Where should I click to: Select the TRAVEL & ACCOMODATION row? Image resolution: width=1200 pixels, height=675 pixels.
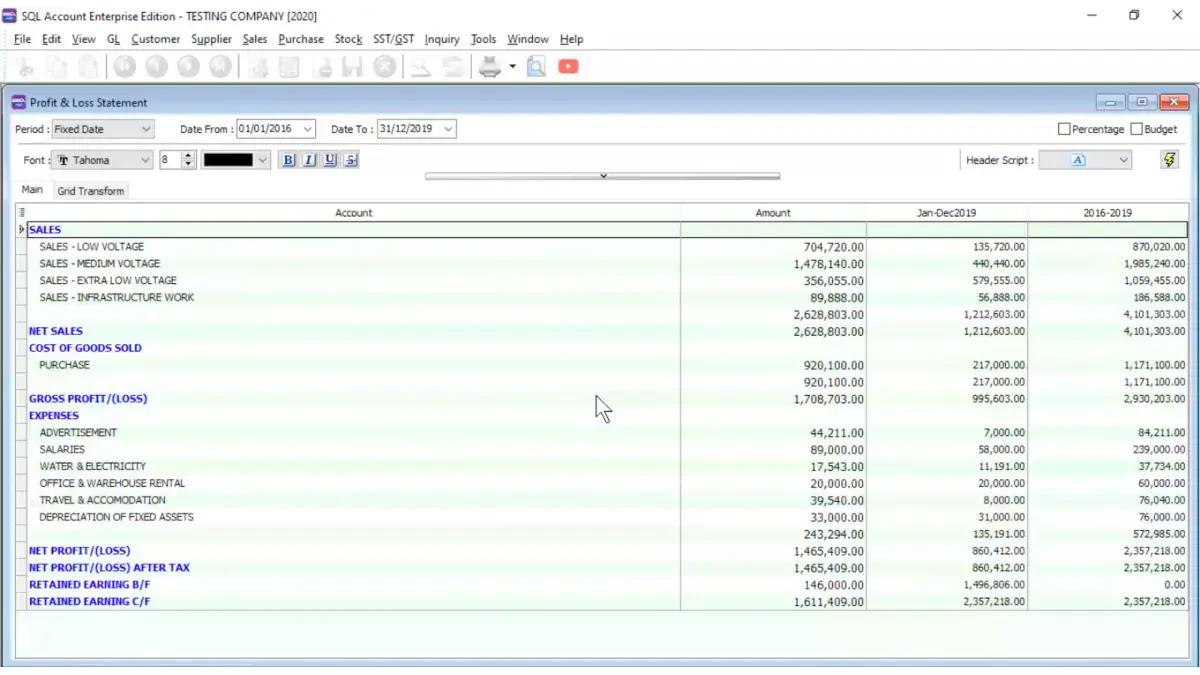pos(602,500)
